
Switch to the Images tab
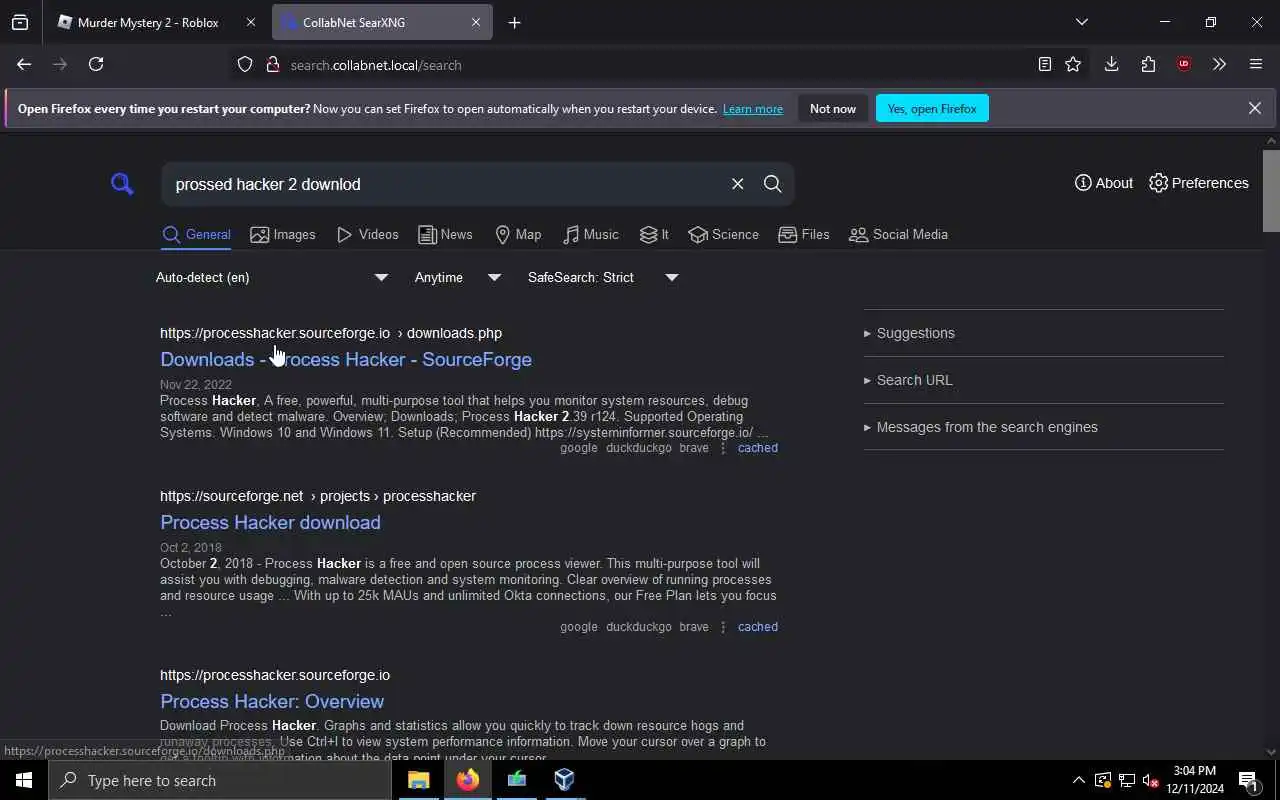click(x=283, y=235)
